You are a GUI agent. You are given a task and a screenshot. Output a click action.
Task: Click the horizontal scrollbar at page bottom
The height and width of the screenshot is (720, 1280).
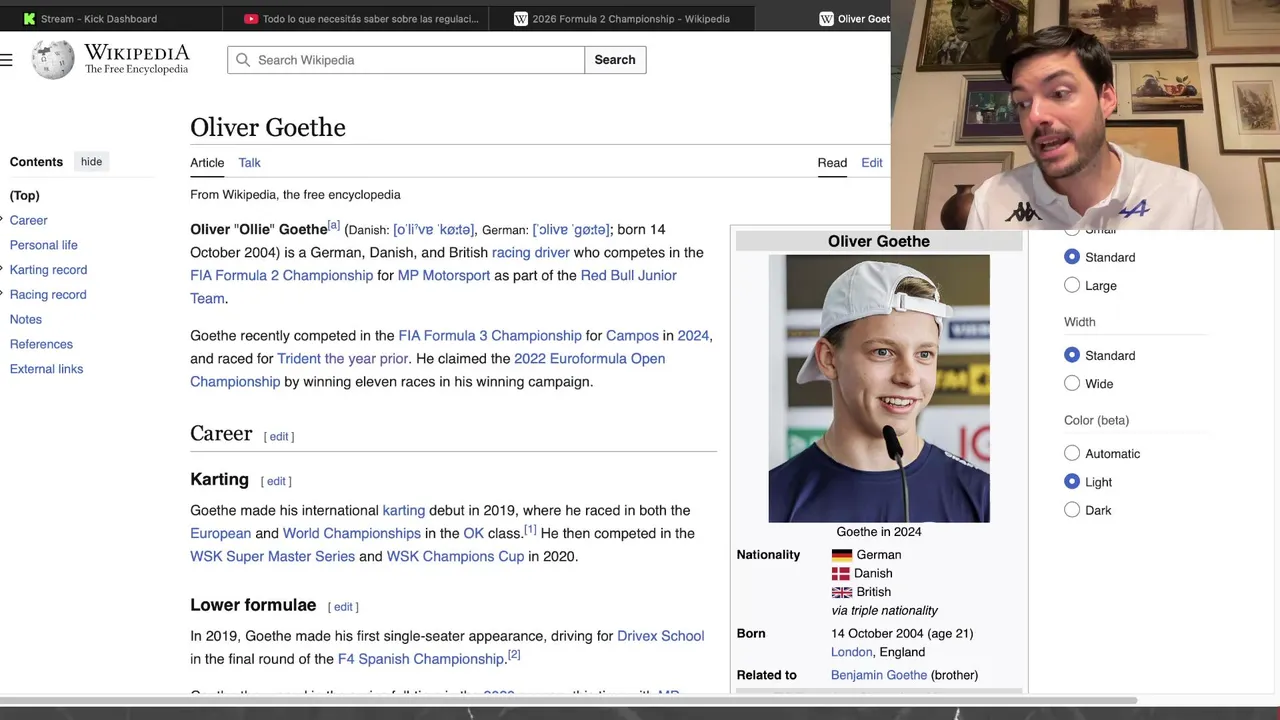[x=568, y=700]
